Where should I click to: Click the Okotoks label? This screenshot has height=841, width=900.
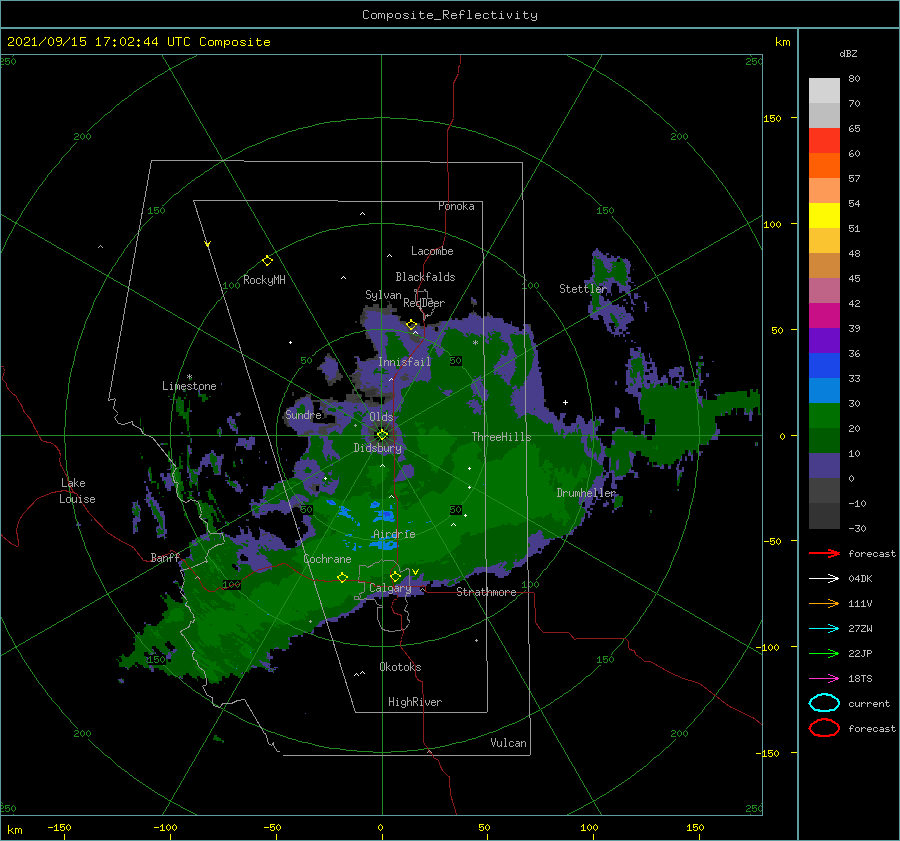[401, 666]
